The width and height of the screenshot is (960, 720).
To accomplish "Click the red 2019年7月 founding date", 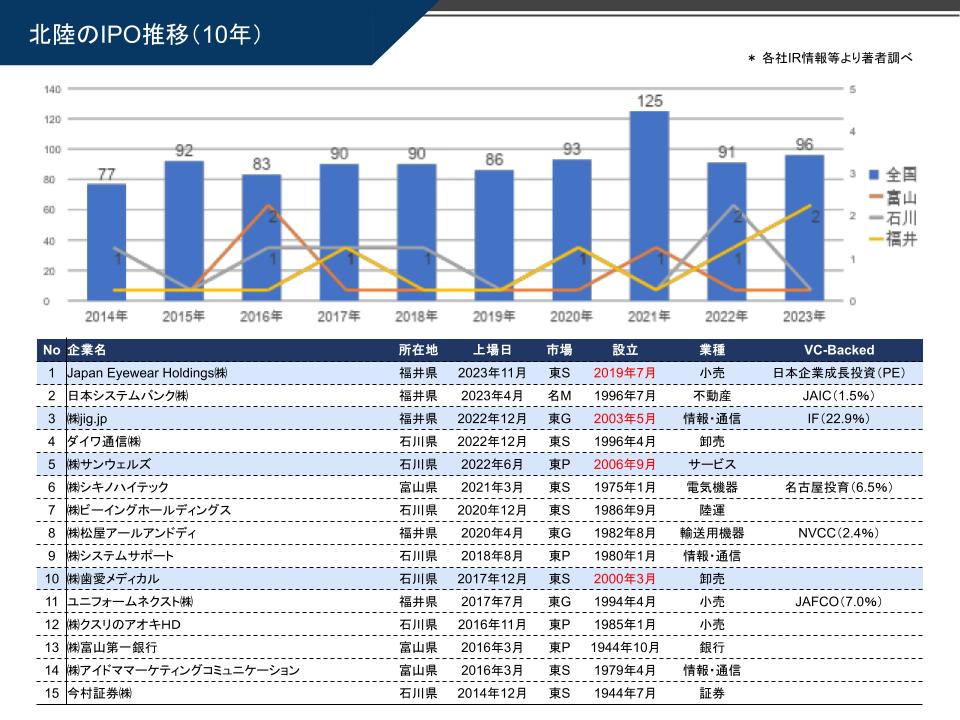I will point(624,373).
